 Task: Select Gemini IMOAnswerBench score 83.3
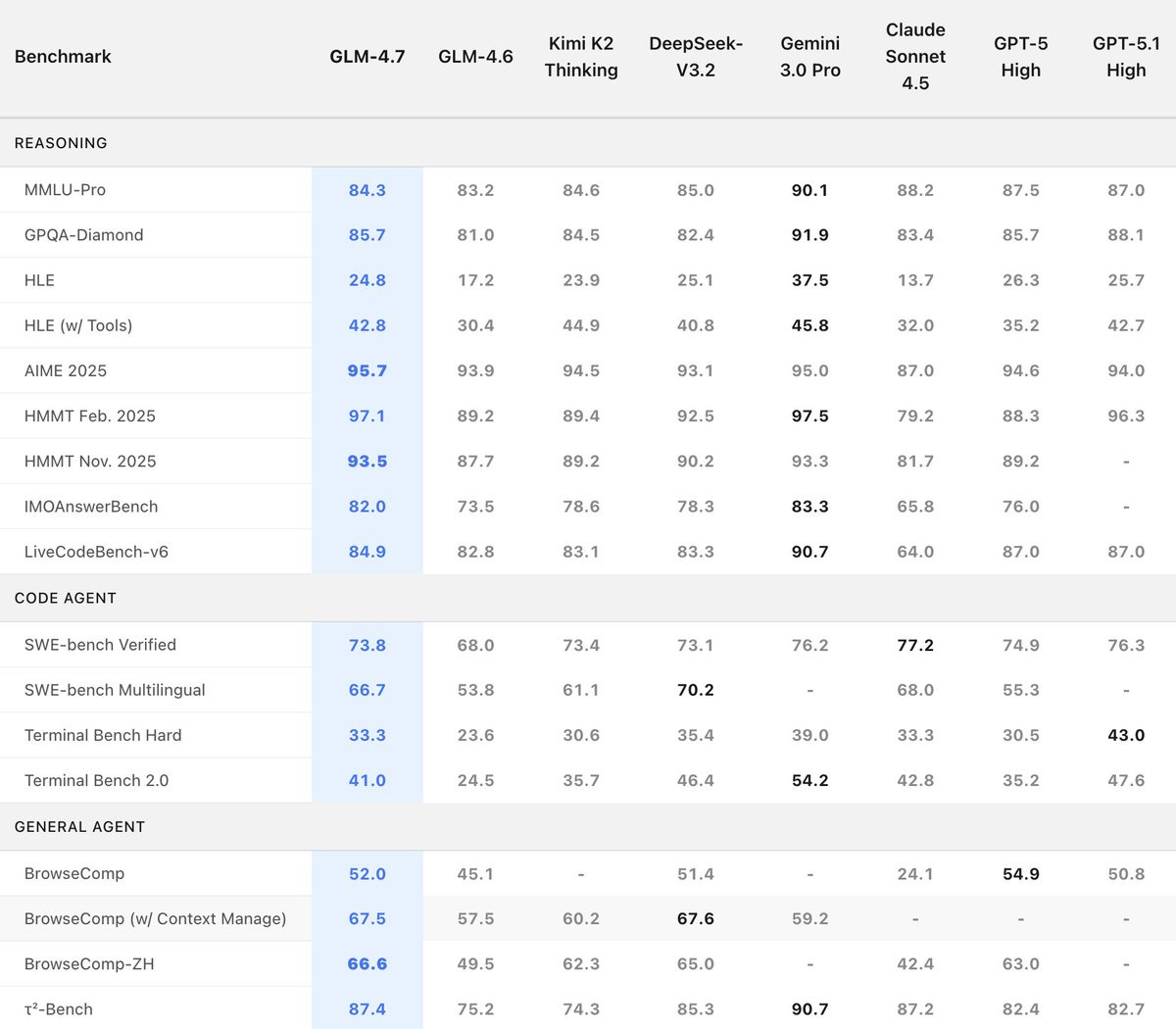pos(810,507)
